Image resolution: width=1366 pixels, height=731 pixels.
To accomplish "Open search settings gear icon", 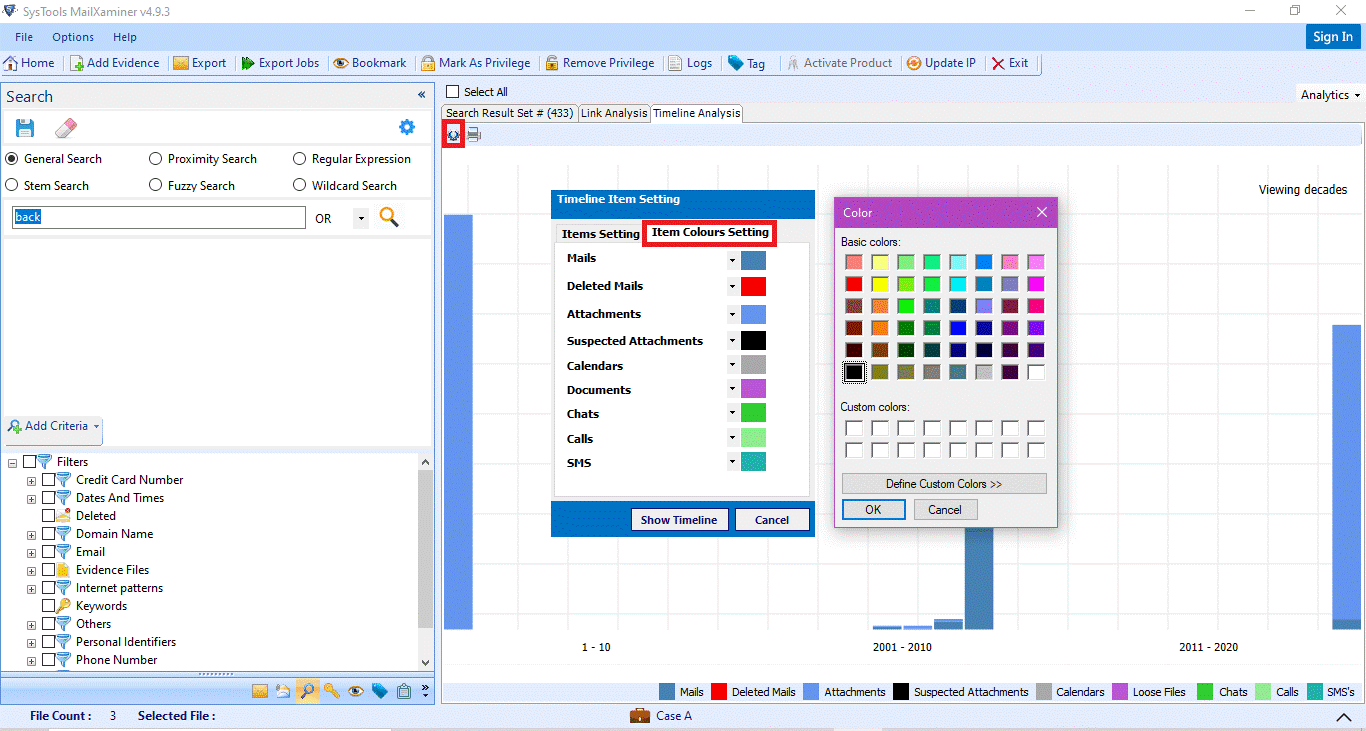I will point(406,127).
